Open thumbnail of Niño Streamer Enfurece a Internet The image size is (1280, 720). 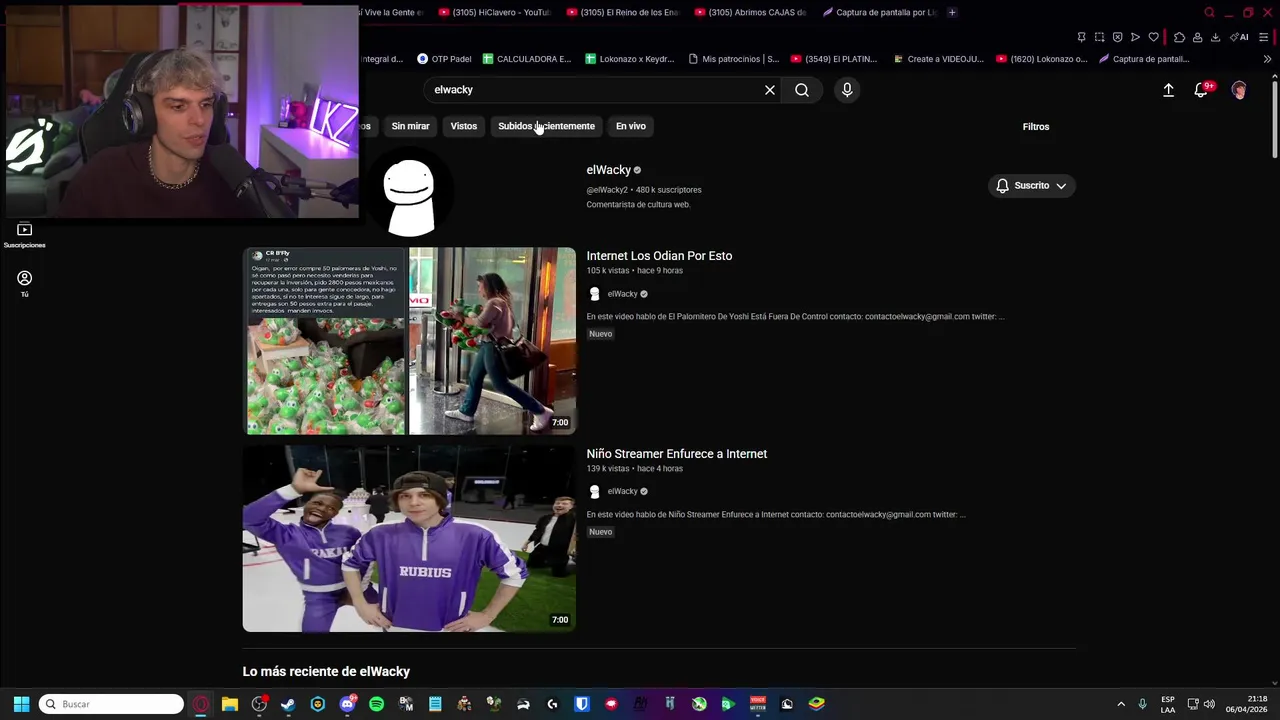409,539
